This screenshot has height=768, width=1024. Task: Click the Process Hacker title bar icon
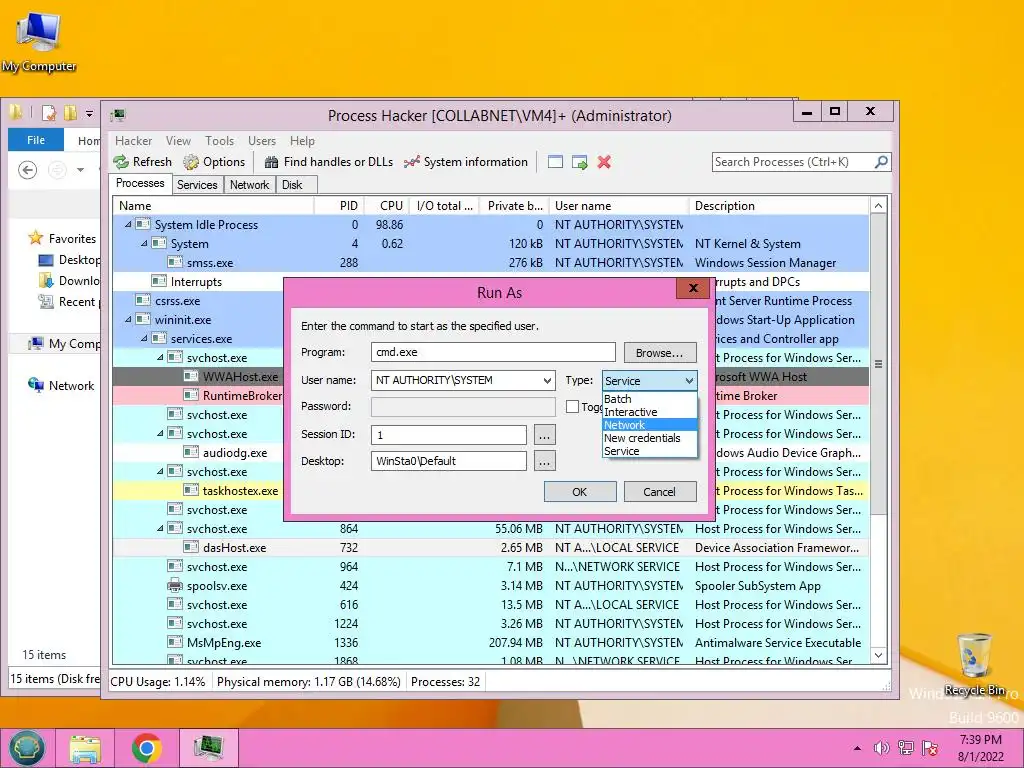pyautogui.click(x=118, y=116)
